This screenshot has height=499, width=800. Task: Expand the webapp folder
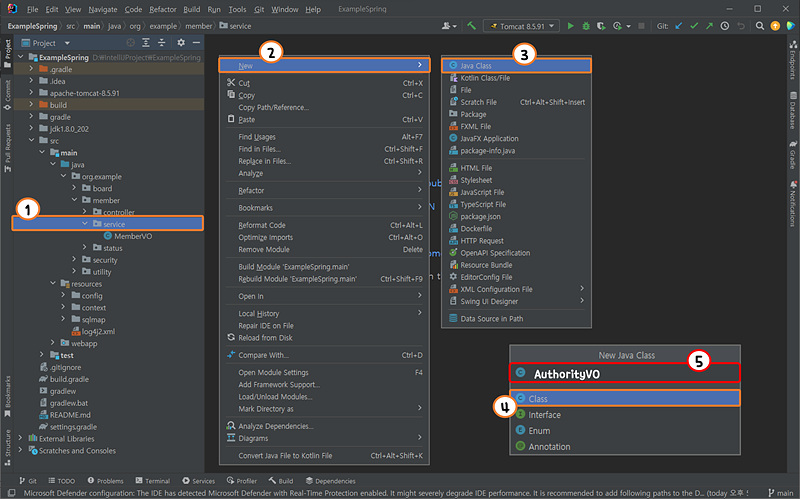pyautogui.click(x=53, y=343)
